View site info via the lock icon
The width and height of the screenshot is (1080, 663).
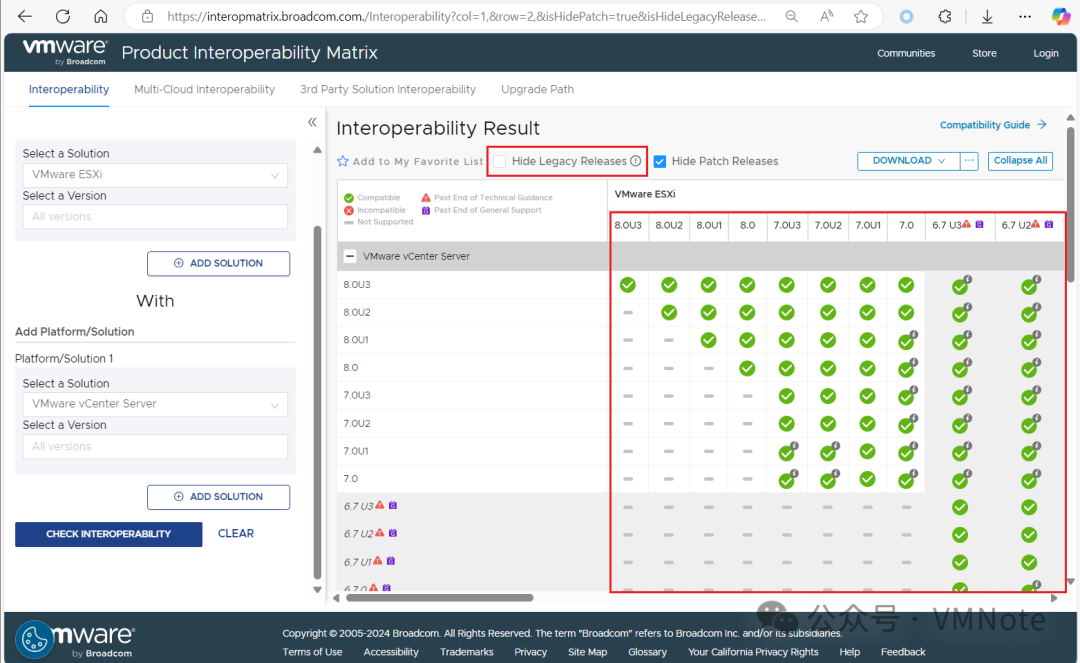point(147,17)
